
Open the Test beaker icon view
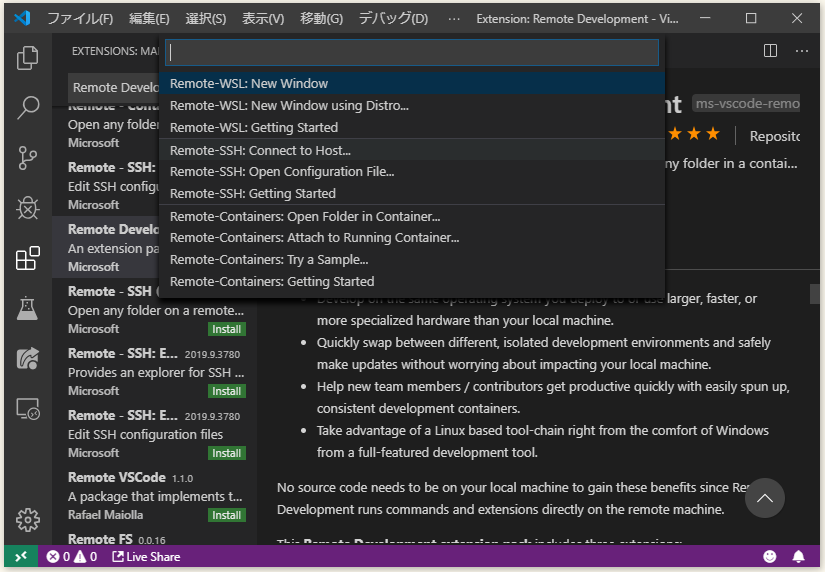(27, 308)
